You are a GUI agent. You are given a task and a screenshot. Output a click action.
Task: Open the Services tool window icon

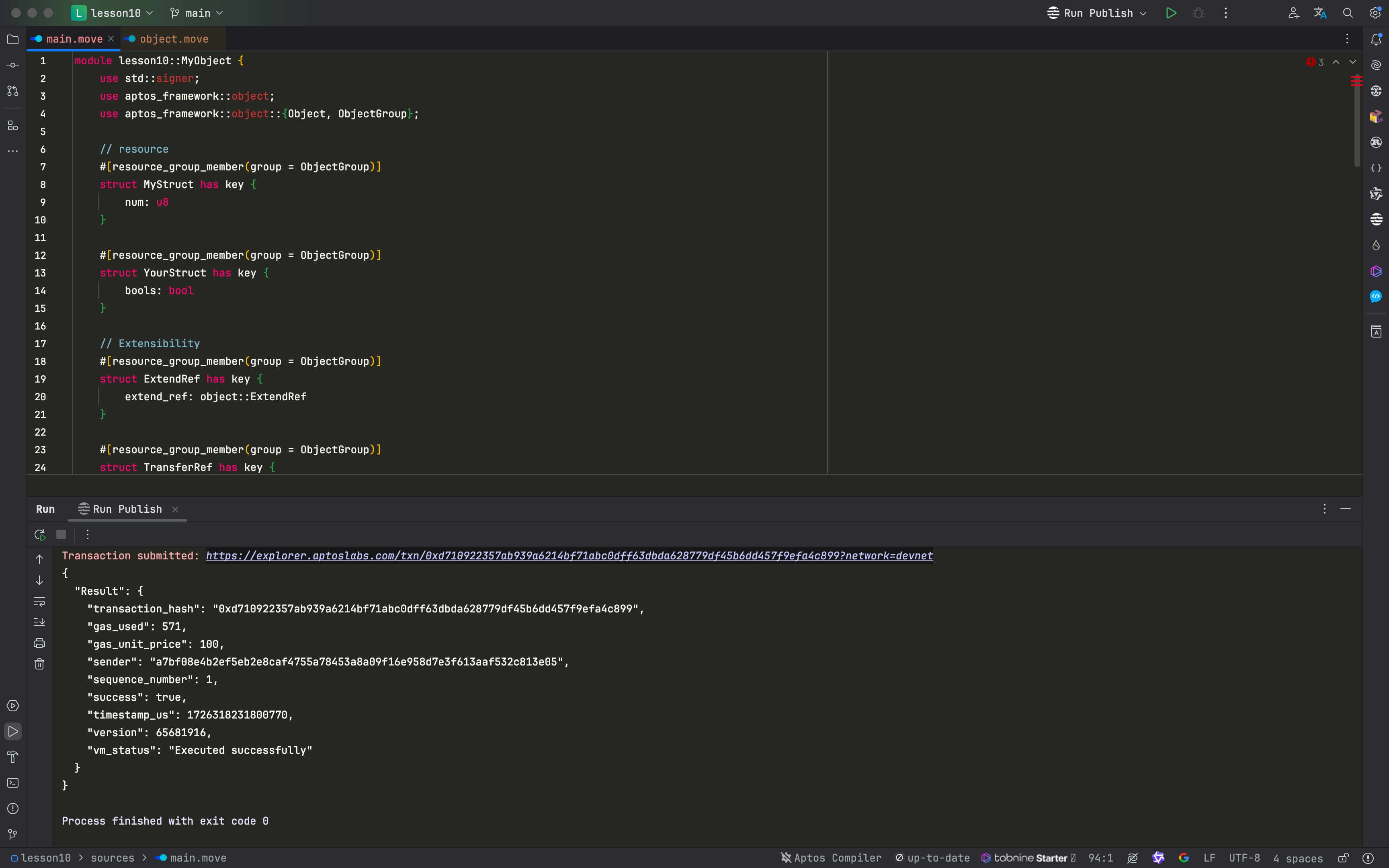click(12, 706)
